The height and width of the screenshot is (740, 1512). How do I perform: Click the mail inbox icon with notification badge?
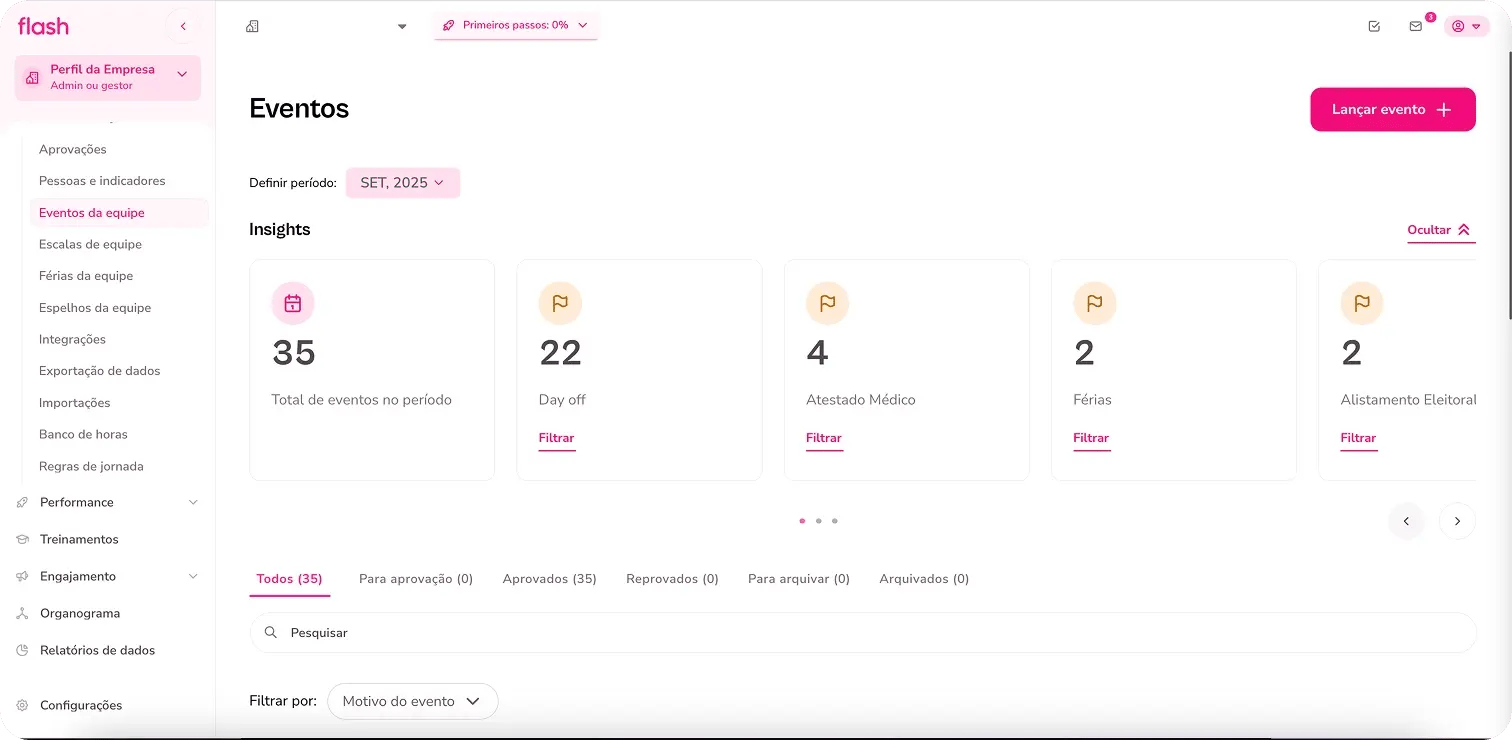pos(1416,26)
